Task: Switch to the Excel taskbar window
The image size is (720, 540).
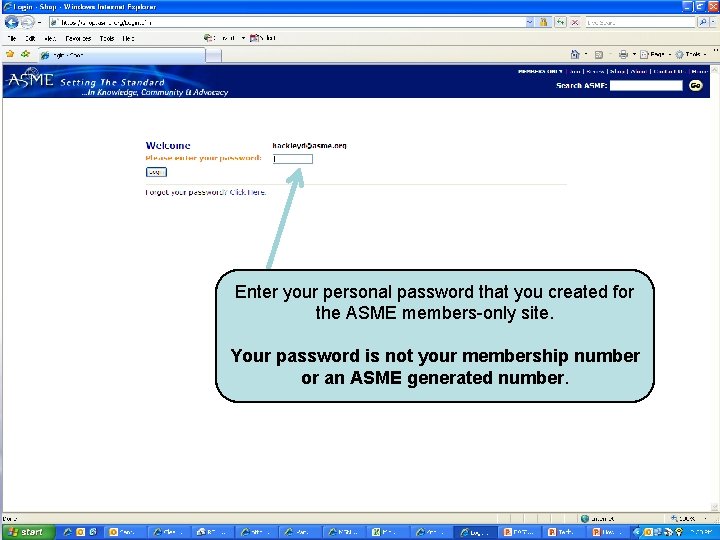Action: tap(387, 532)
